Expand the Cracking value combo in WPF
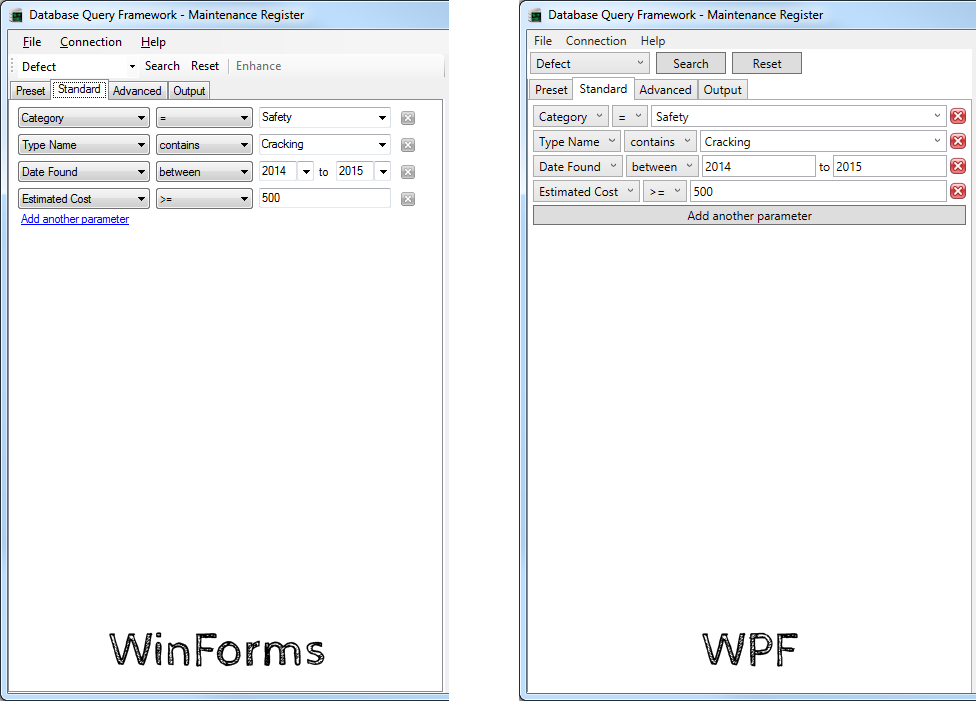The width and height of the screenshot is (976, 701). point(937,141)
